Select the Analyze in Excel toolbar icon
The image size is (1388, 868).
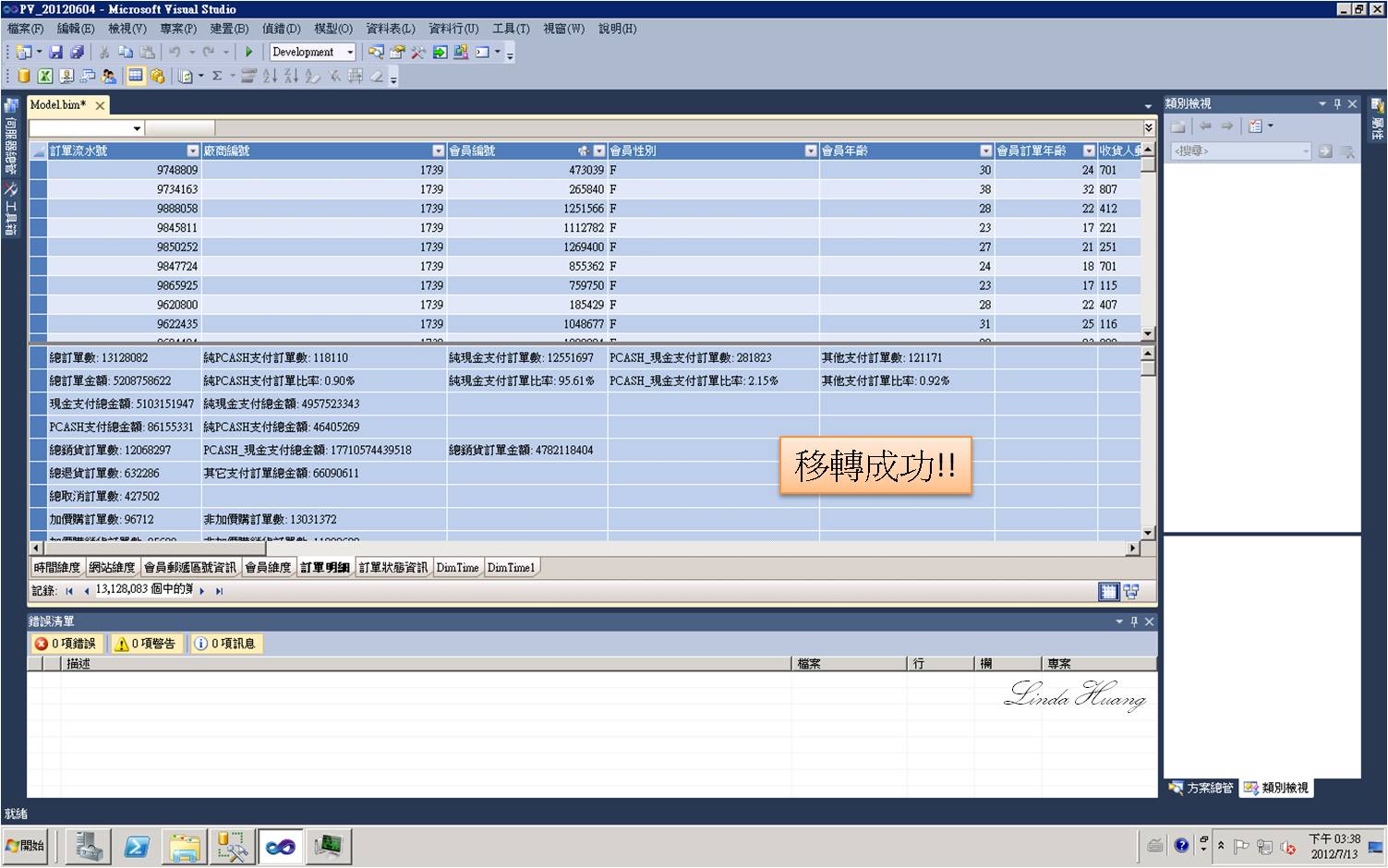click(x=44, y=76)
